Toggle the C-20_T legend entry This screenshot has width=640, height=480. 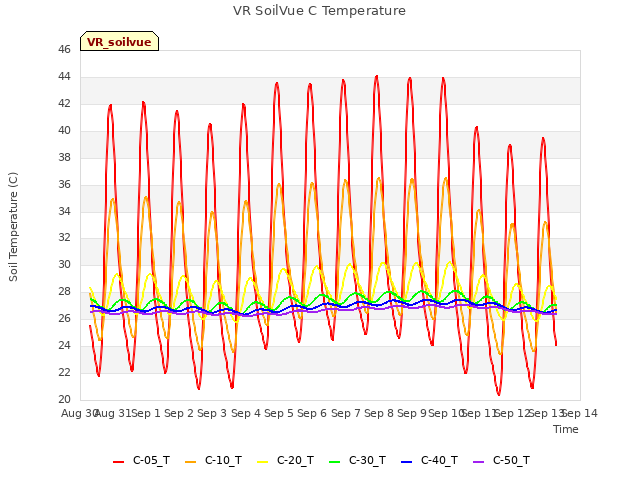coord(285,460)
